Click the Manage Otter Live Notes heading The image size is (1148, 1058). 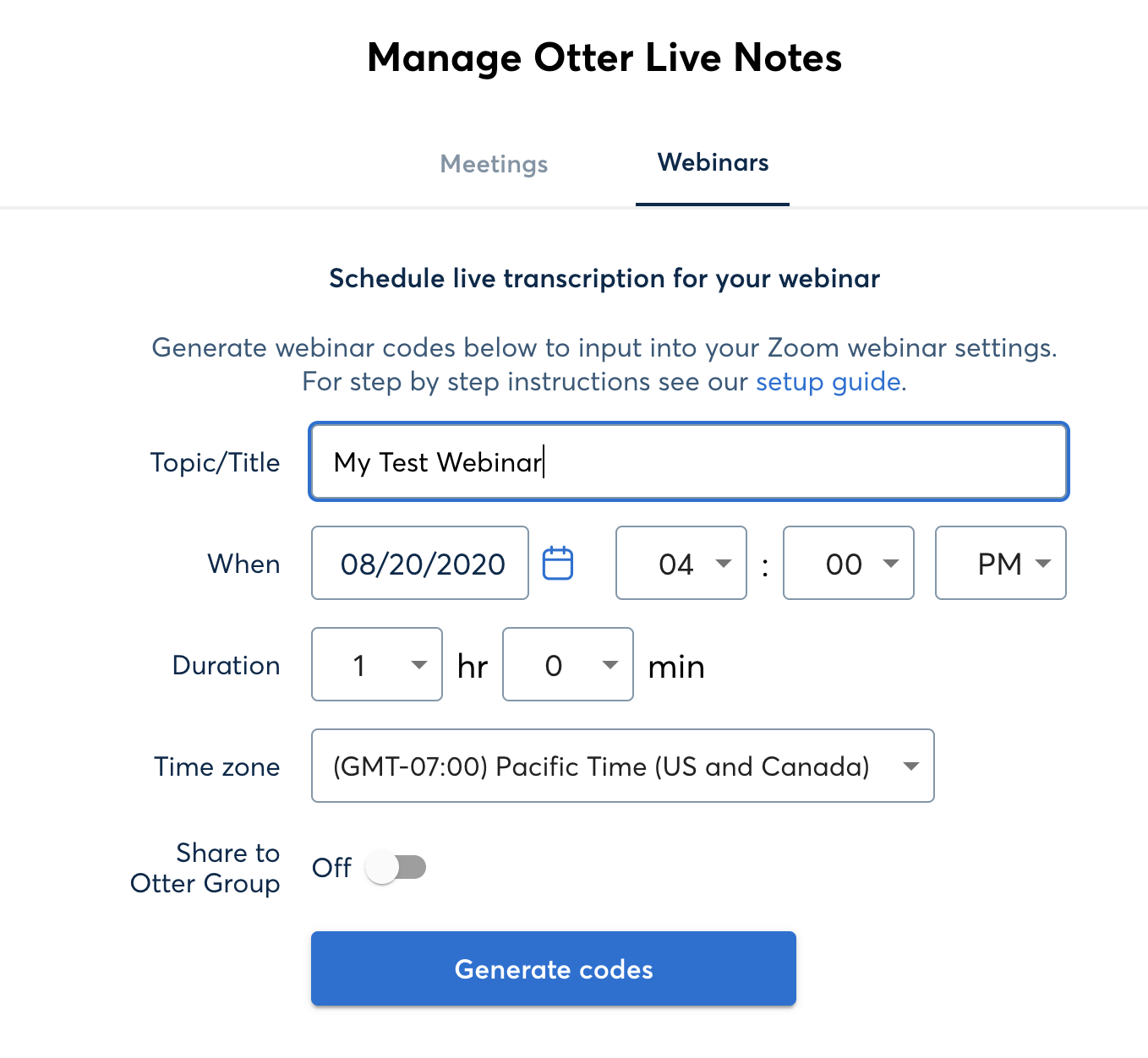coord(604,58)
